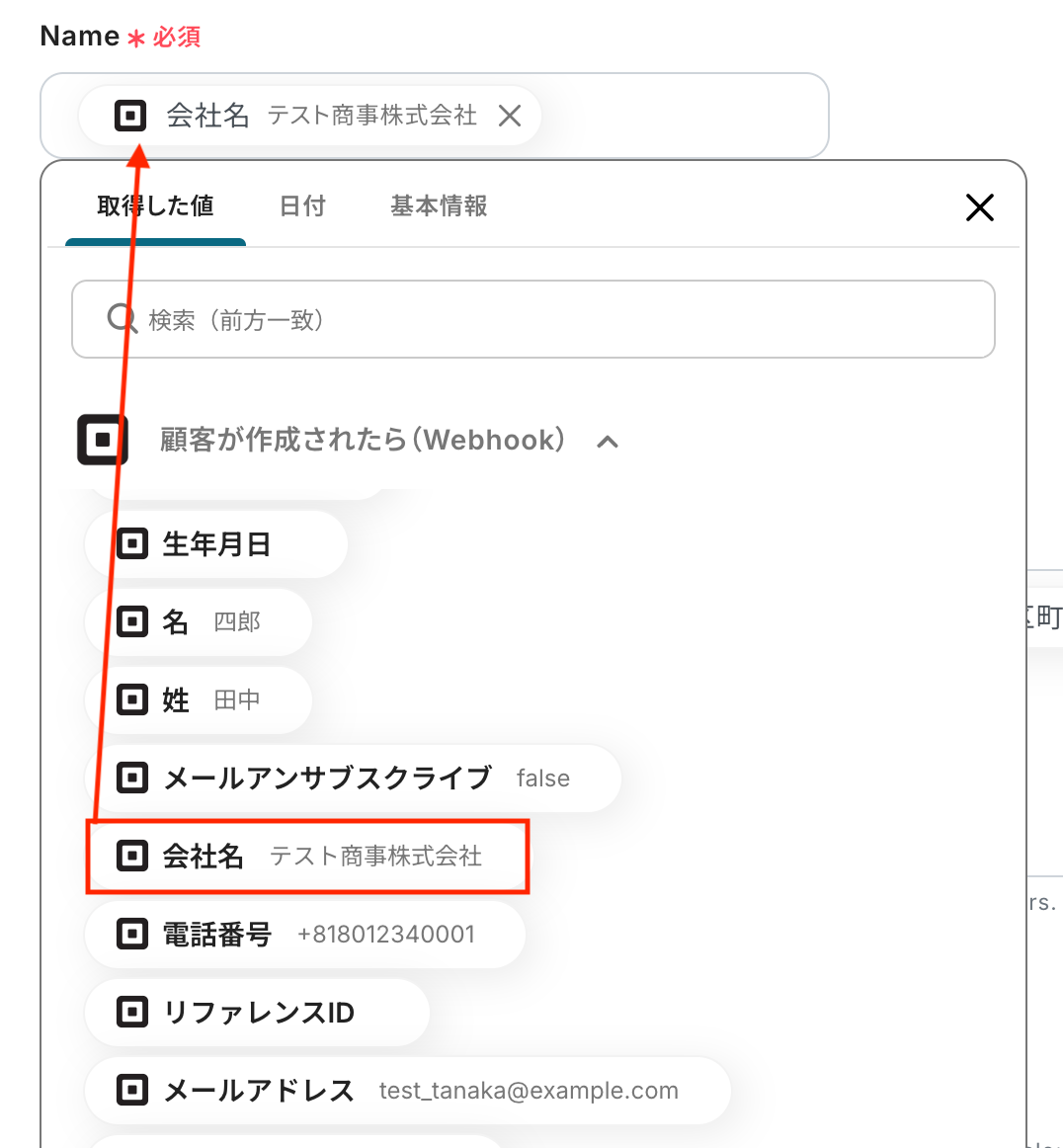Click the magnifier search icon
This screenshot has height=1148, width=1063.
coord(122,319)
